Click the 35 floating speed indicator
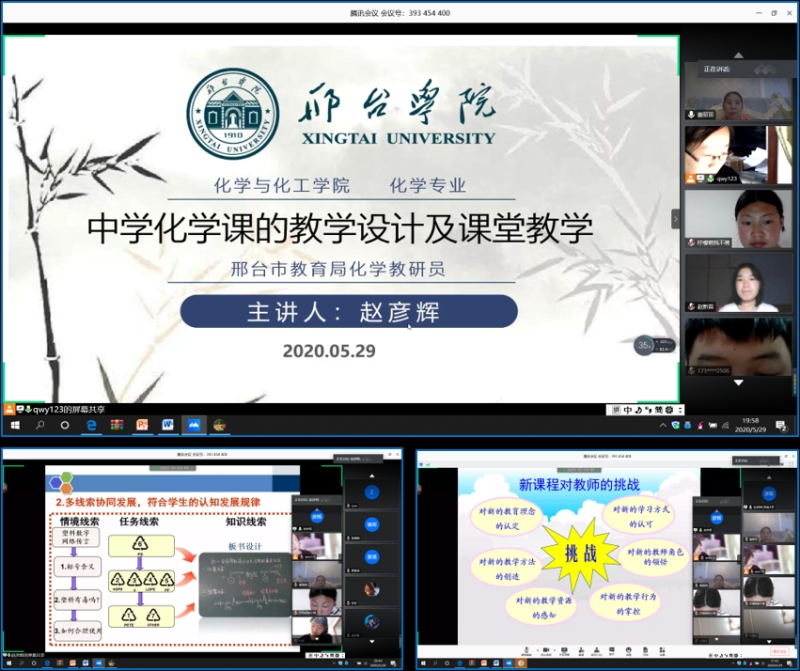This screenshot has height=671, width=800. coord(645,345)
